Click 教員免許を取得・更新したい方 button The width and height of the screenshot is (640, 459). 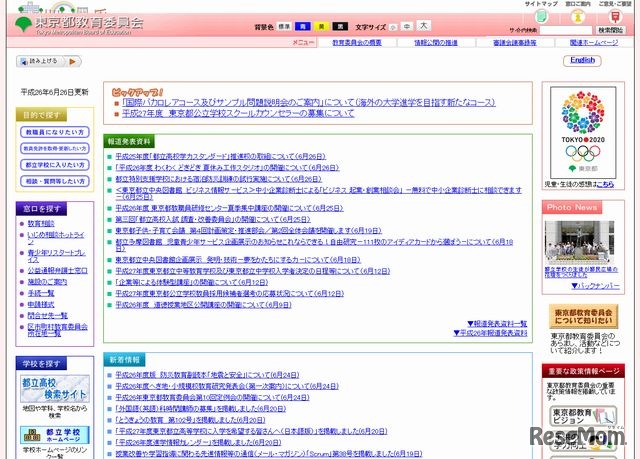click(55, 149)
